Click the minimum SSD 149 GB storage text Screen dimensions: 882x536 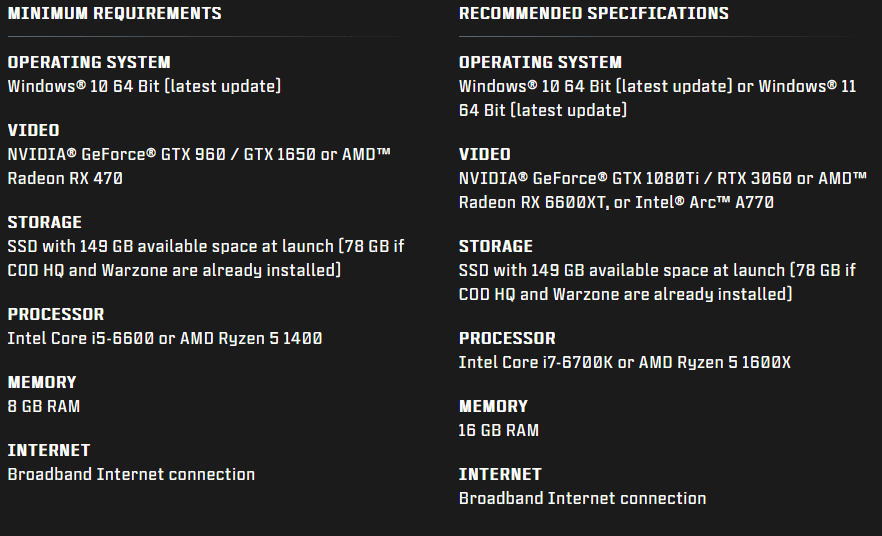coord(206,259)
